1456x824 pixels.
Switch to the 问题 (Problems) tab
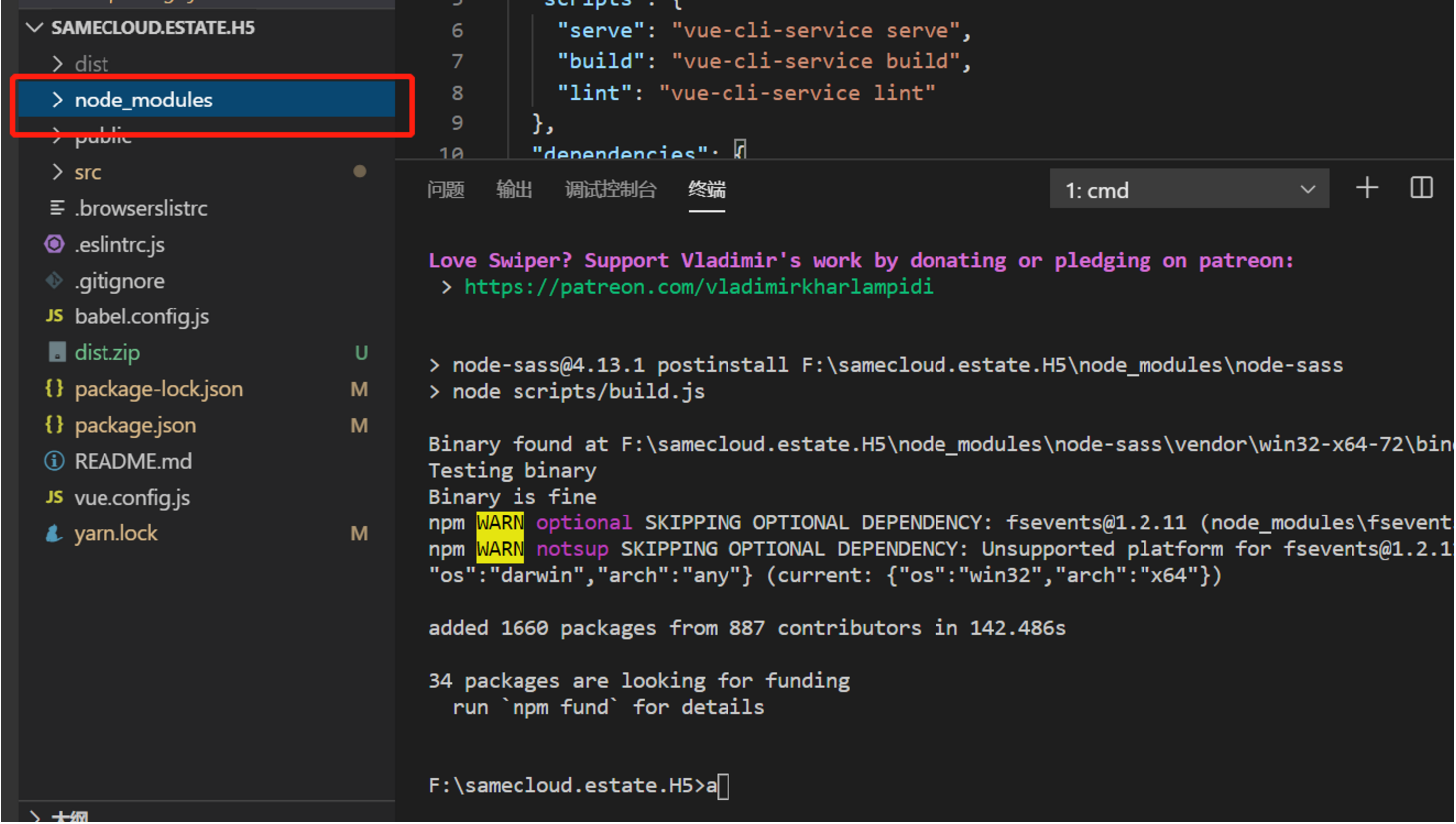(x=446, y=189)
